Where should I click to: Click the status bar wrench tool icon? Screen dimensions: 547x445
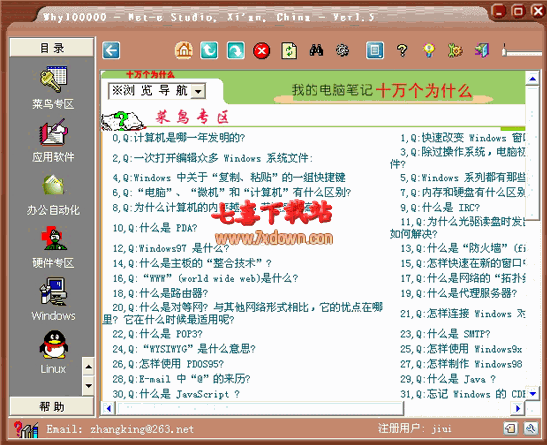click(531, 428)
